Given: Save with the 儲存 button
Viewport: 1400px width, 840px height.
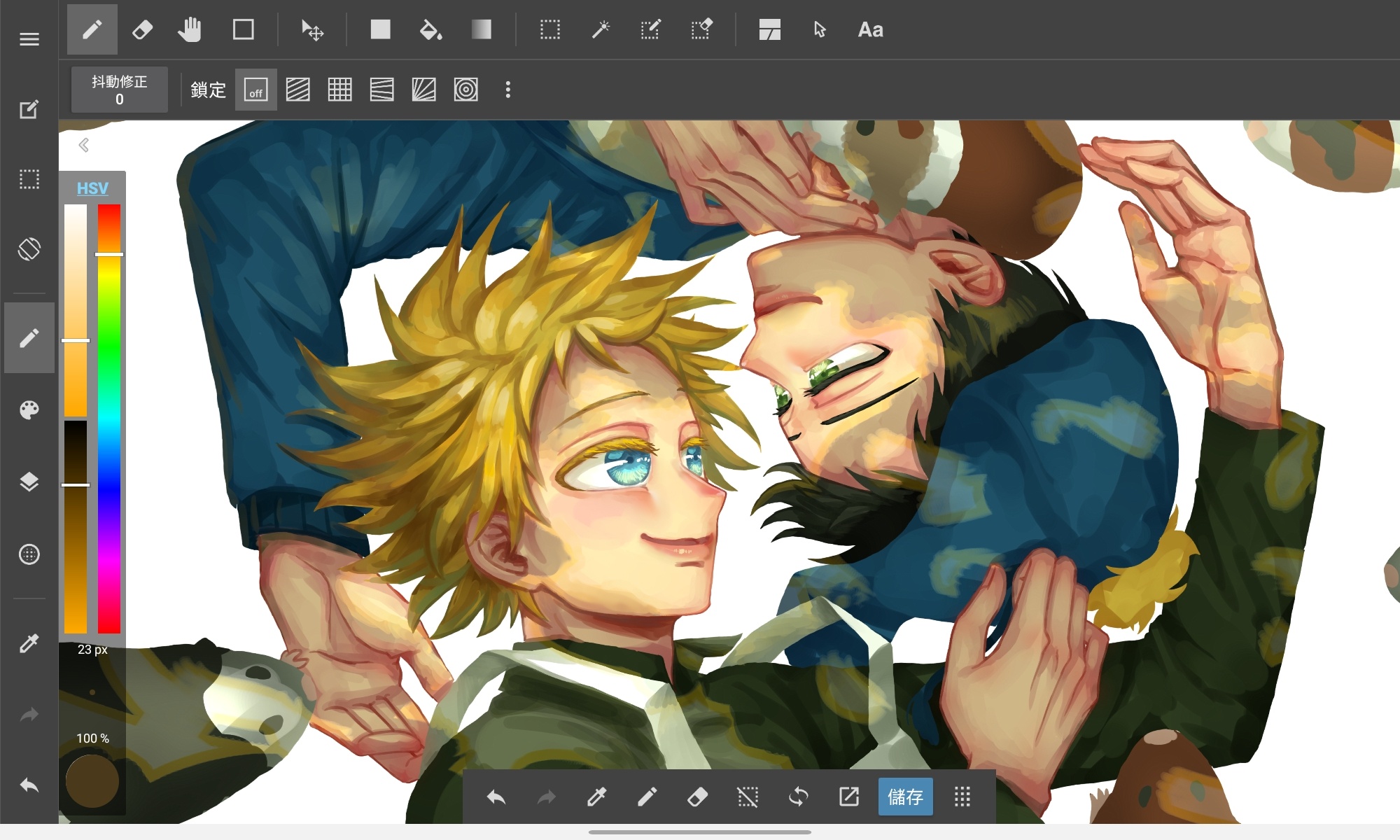Looking at the screenshot, I should point(905,797).
